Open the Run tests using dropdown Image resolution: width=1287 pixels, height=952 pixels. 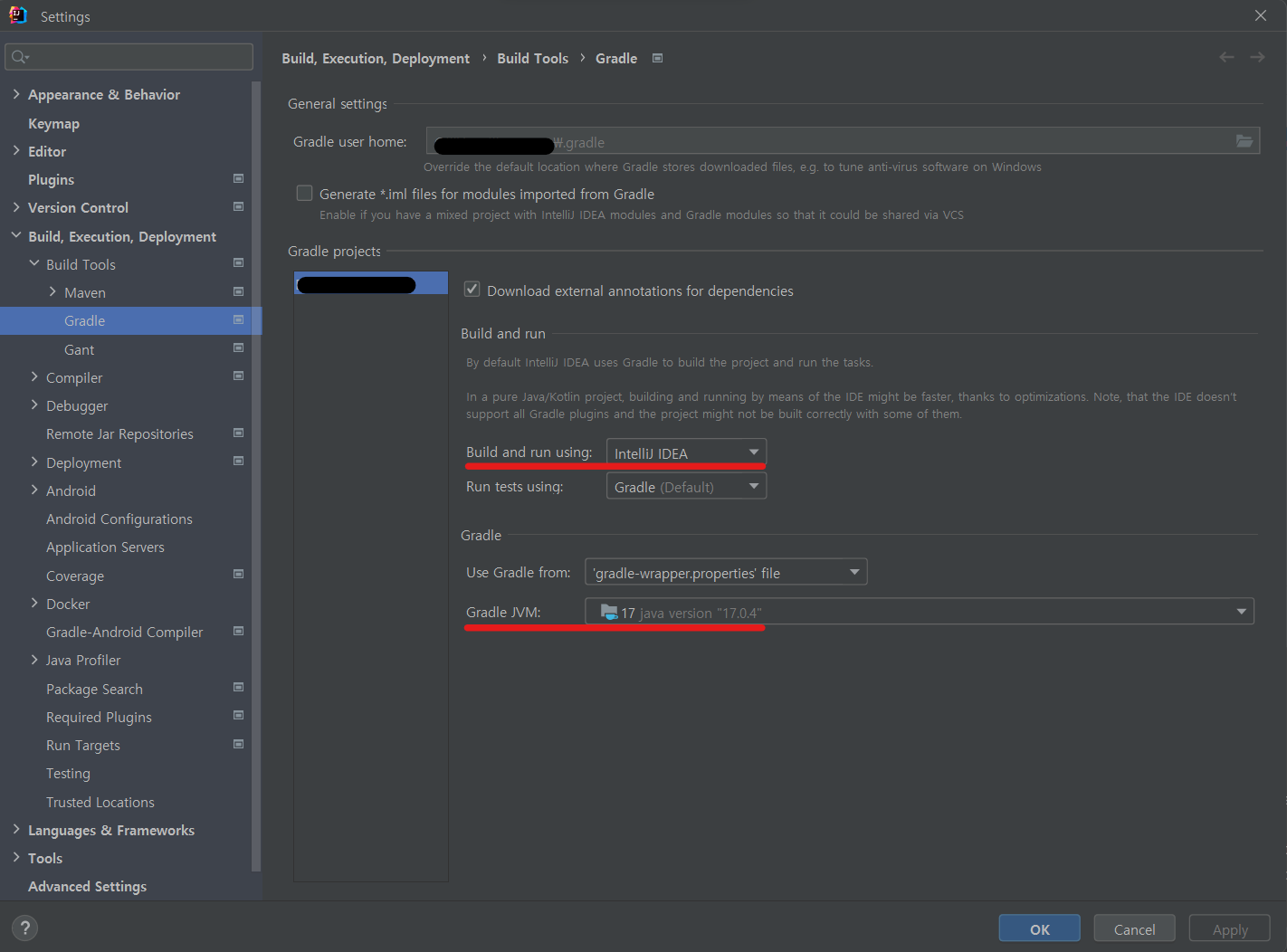click(686, 487)
